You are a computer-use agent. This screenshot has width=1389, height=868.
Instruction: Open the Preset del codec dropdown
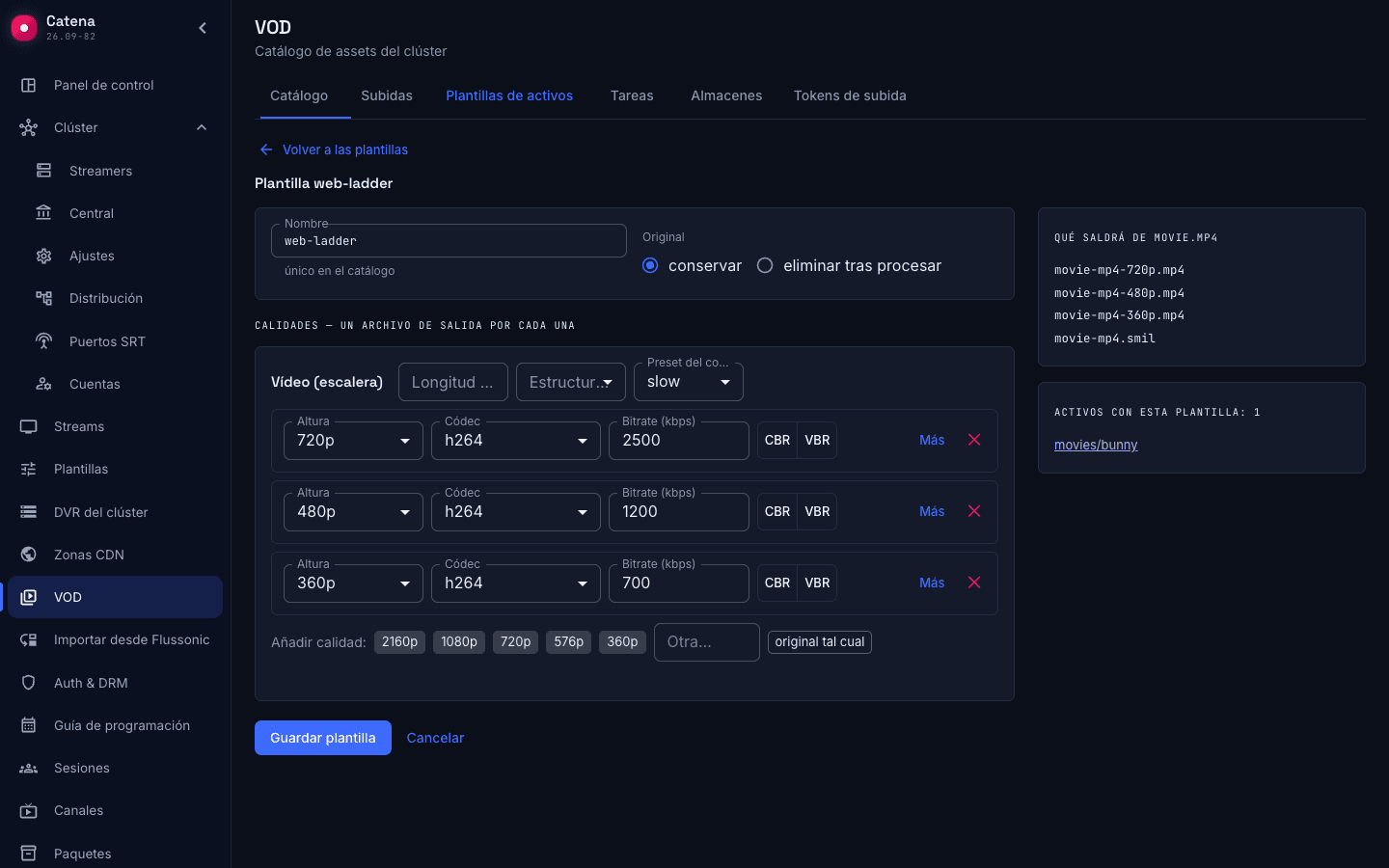click(x=689, y=382)
